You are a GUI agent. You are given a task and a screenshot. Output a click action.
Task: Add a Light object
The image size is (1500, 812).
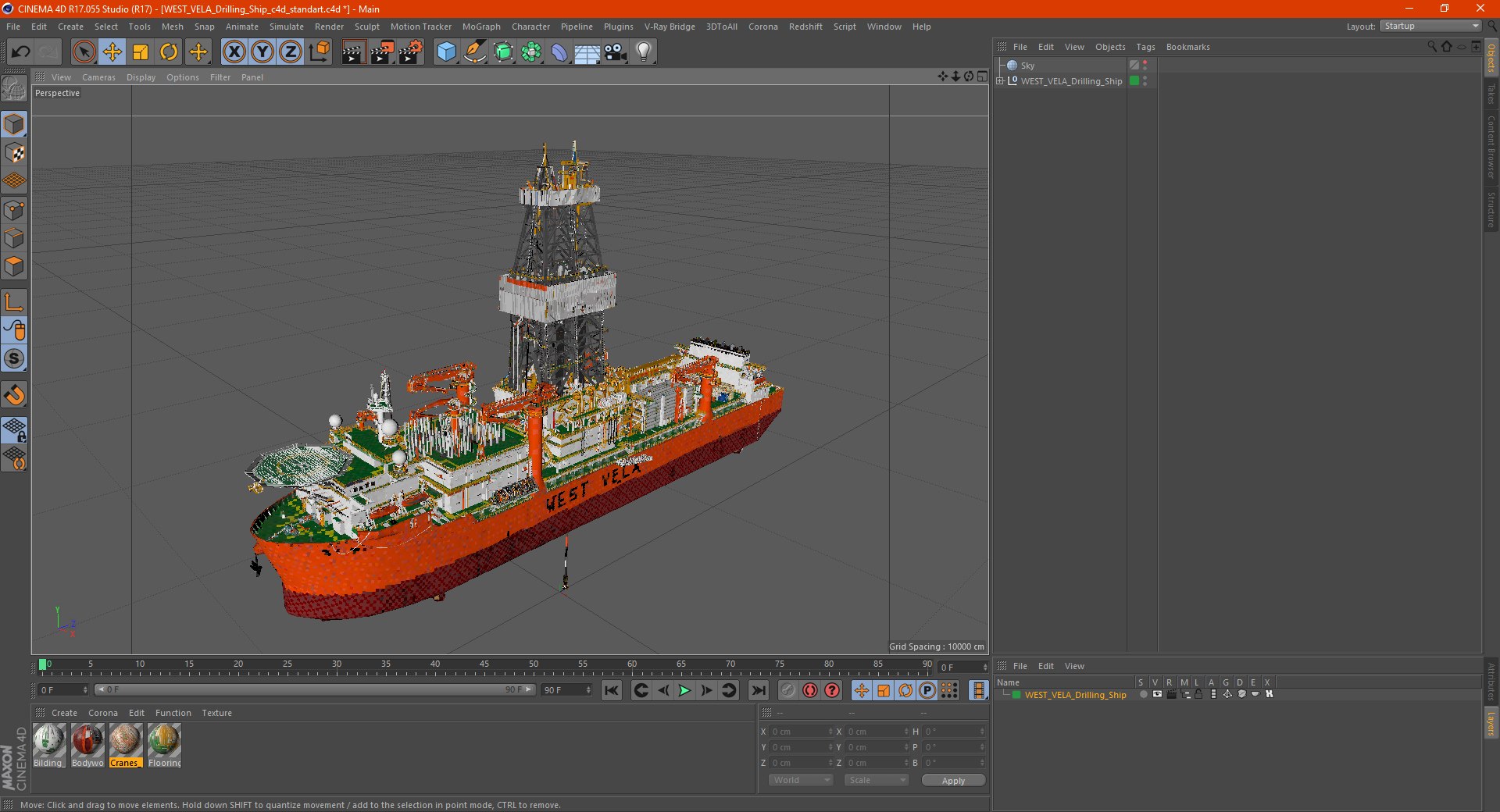[x=644, y=52]
